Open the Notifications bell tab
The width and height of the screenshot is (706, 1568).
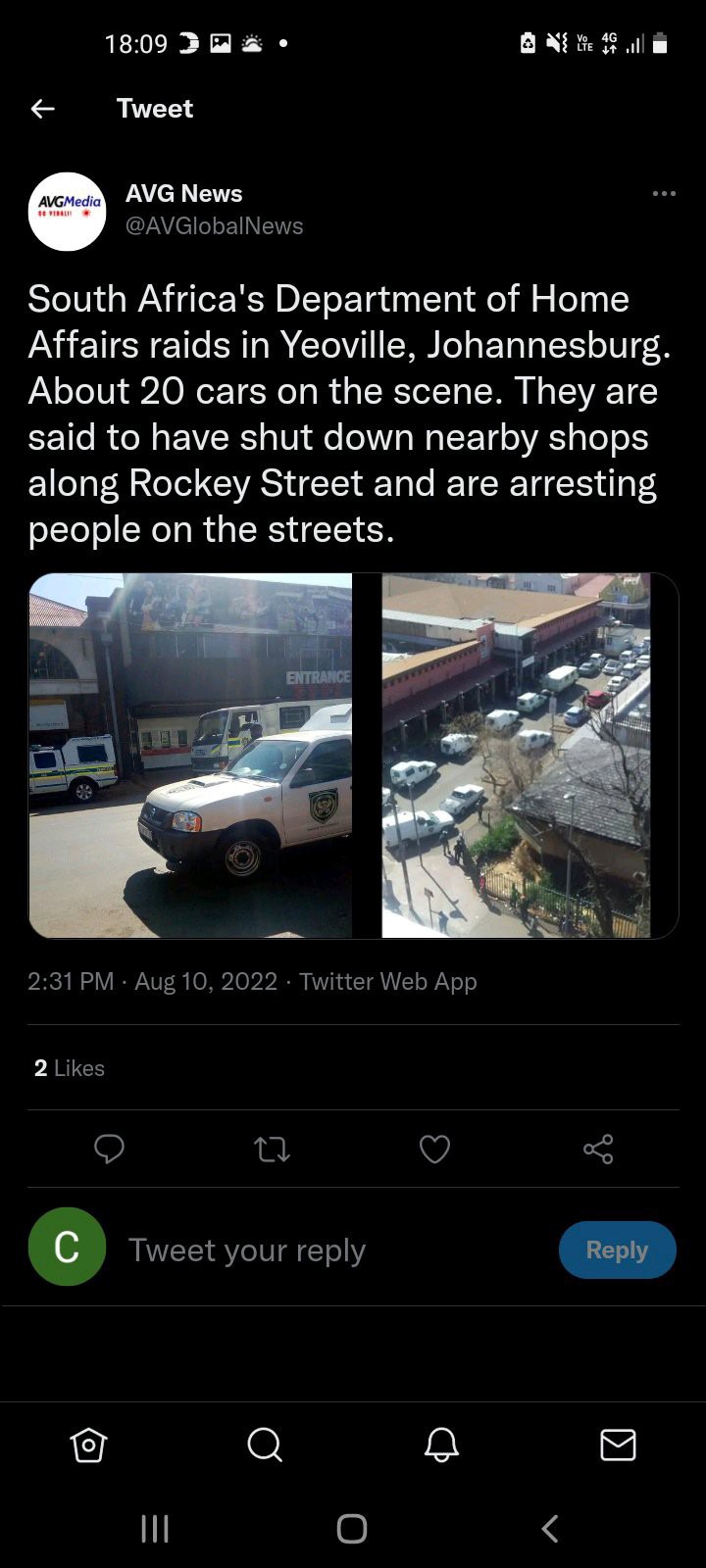click(x=441, y=1445)
